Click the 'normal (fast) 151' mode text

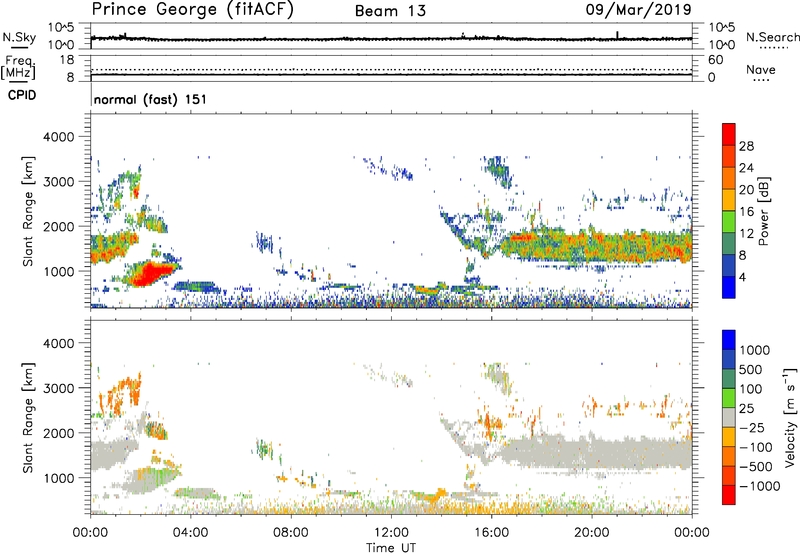(x=151, y=99)
